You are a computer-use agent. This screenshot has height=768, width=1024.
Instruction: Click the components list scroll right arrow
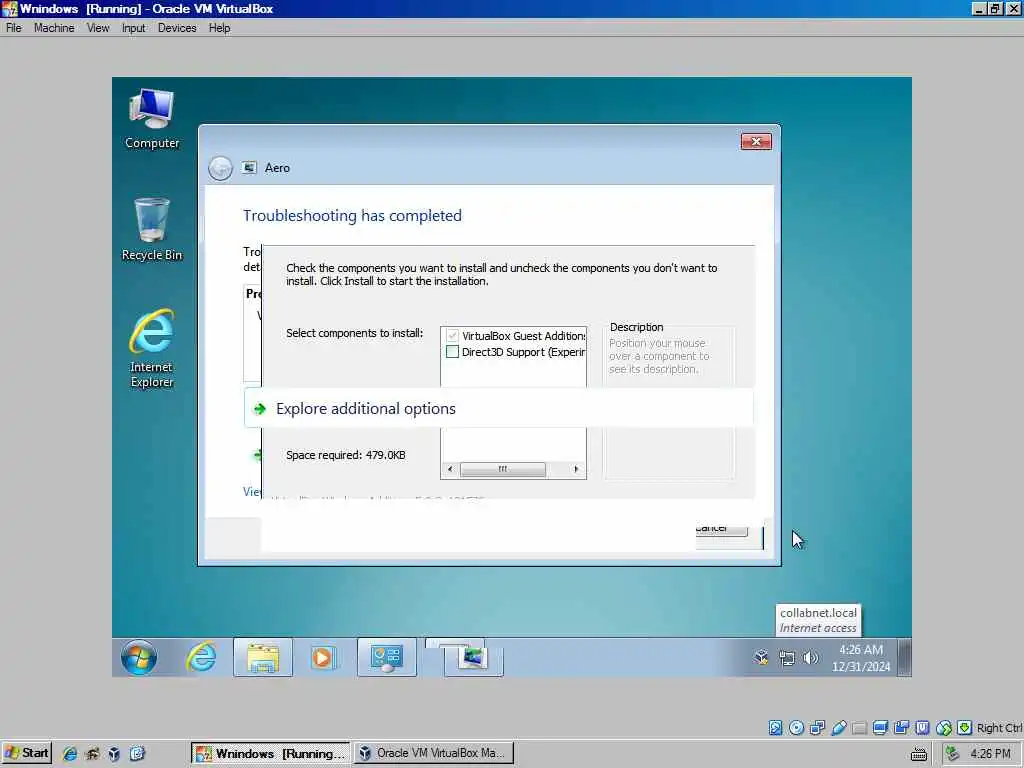(575, 469)
